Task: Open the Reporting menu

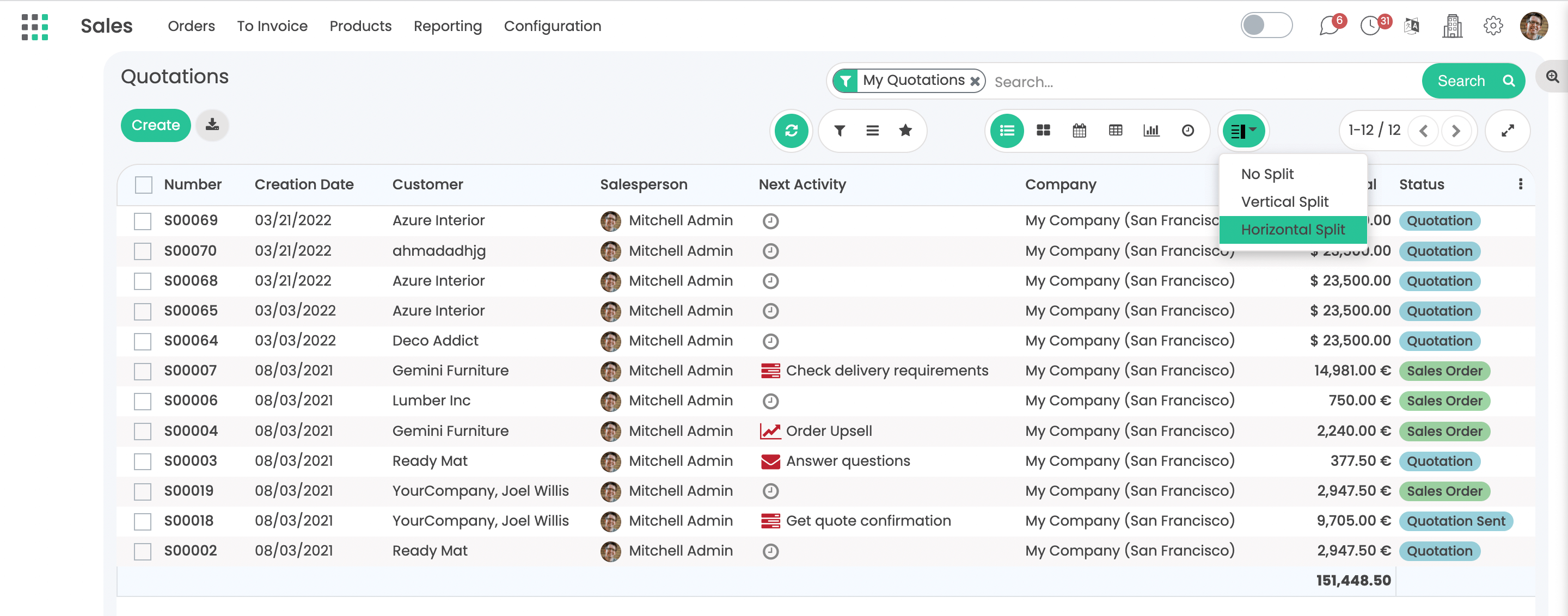Action: 448,26
